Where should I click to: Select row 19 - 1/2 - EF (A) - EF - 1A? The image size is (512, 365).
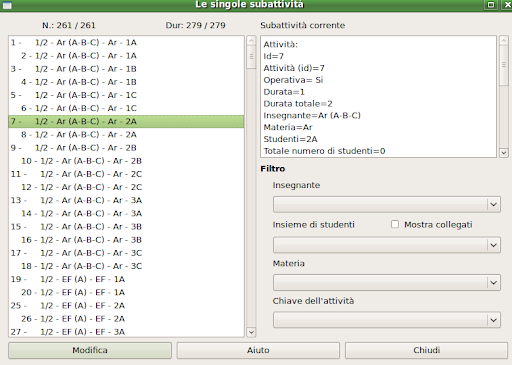(126, 279)
